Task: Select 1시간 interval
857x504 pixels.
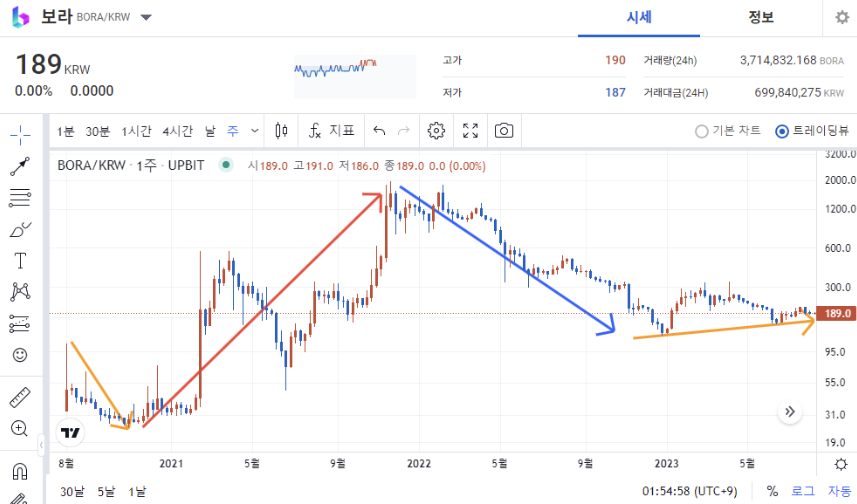Action: click(136, 131)
